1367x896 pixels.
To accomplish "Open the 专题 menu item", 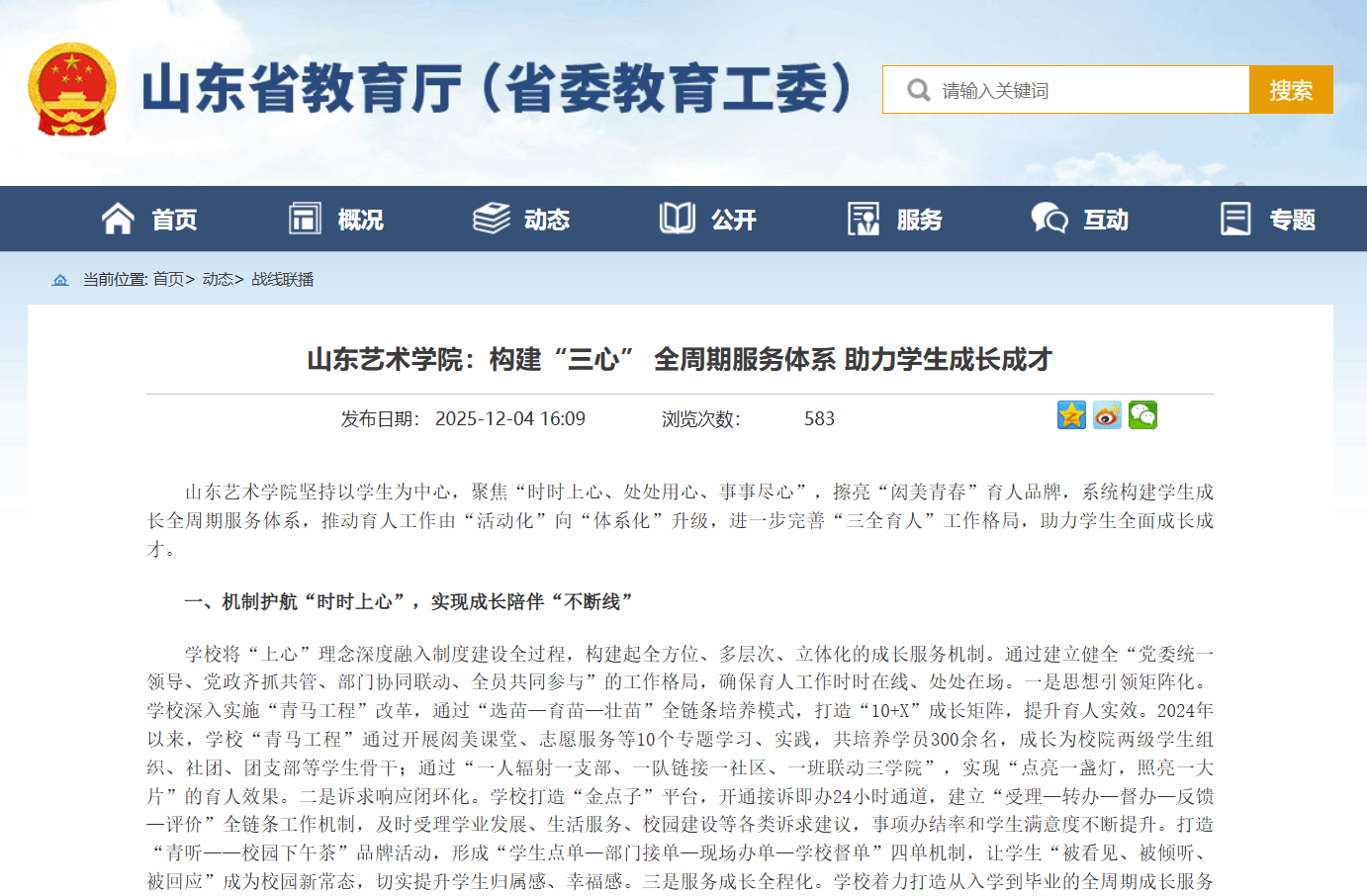I will tap(1292, 220).
